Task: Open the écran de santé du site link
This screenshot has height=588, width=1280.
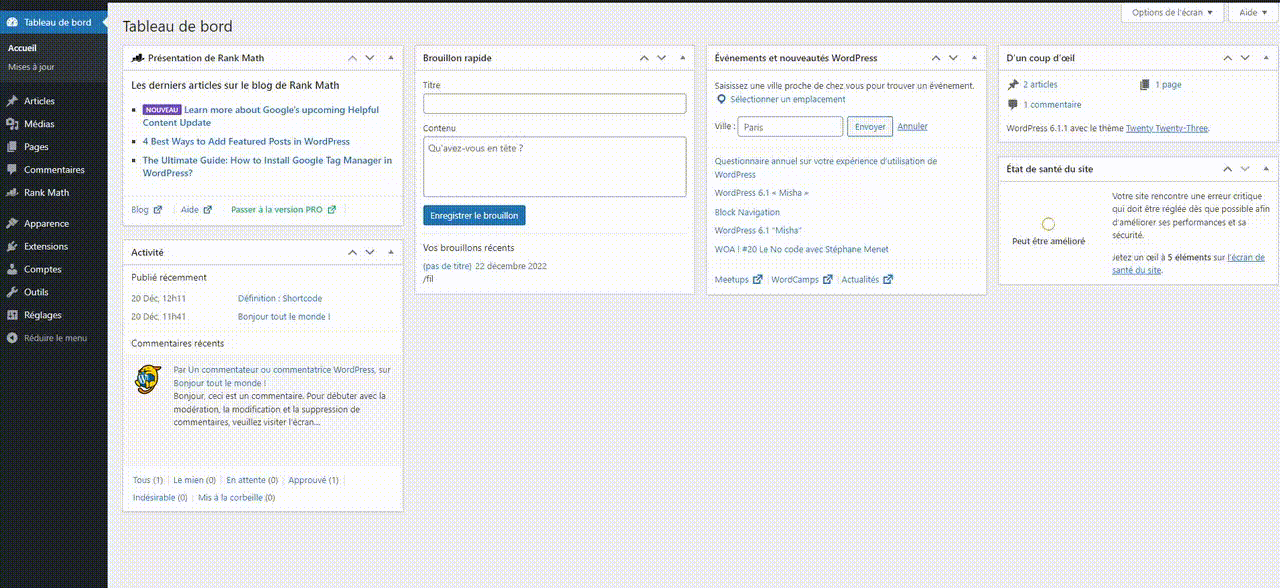Action: pos(1187,264)
